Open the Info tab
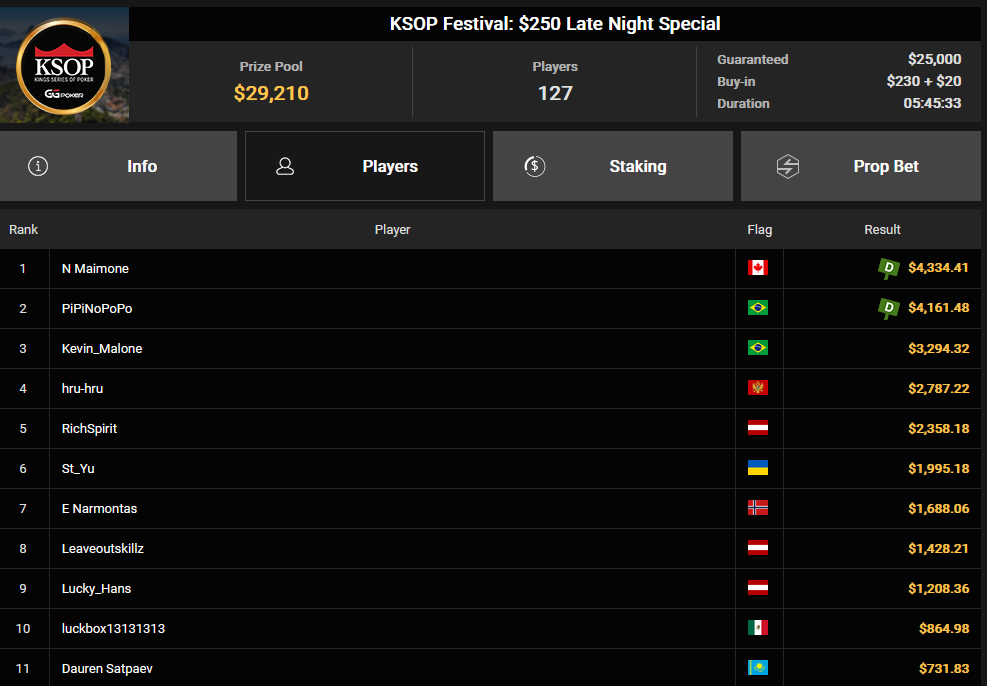987x686 pixels. tap(118, 166)
